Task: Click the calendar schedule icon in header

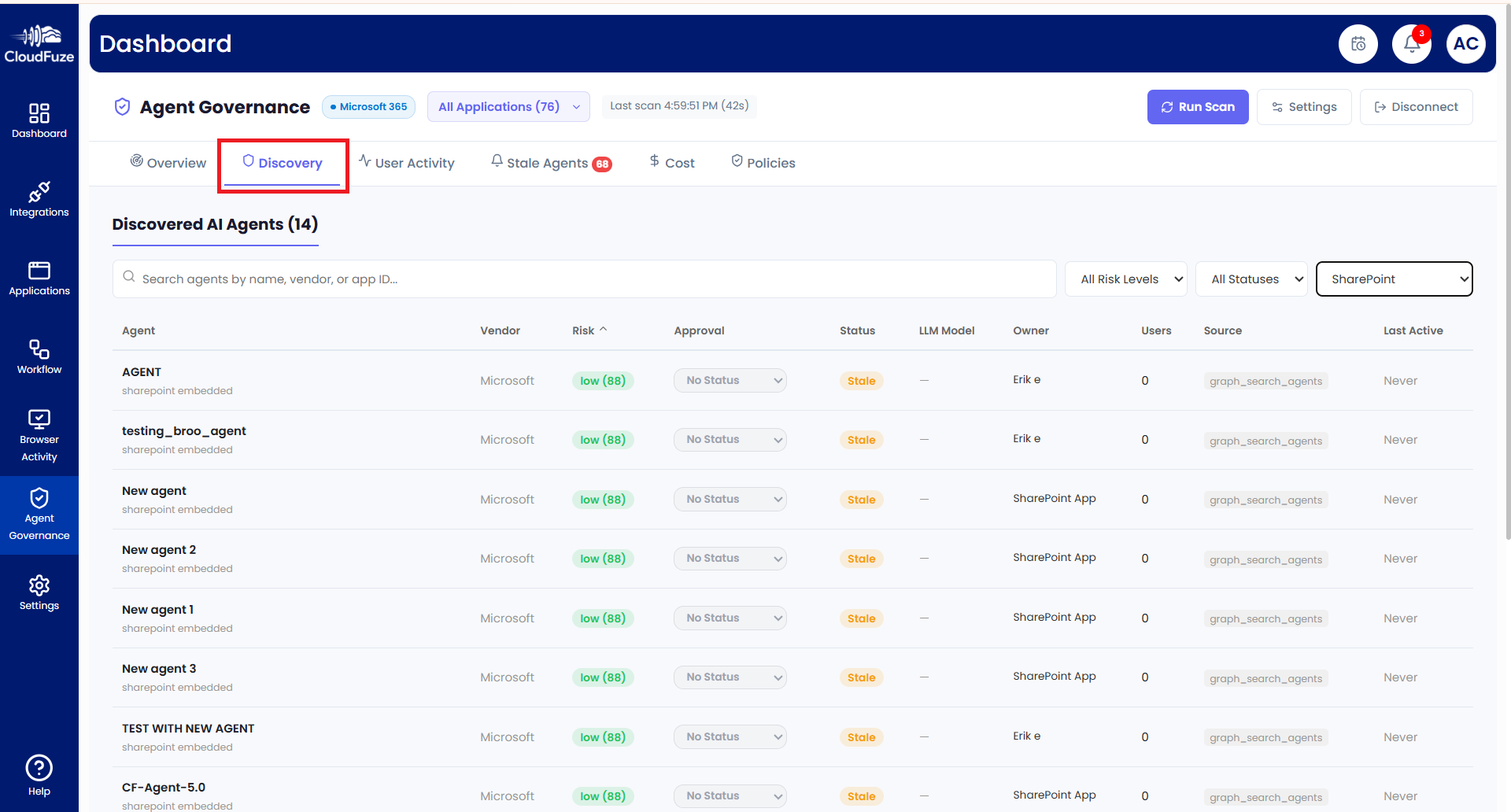Action: pos(1358,44)
